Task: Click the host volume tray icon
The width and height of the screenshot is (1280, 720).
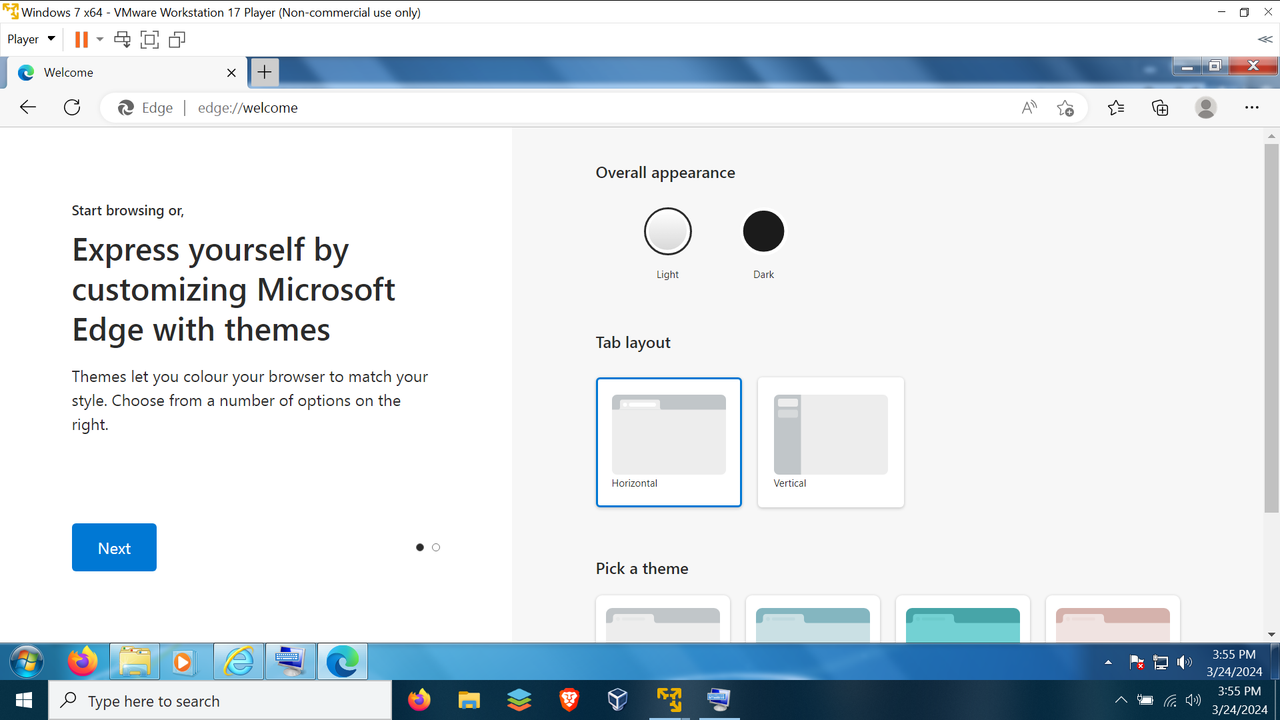Action: [x=1193, y=700]
